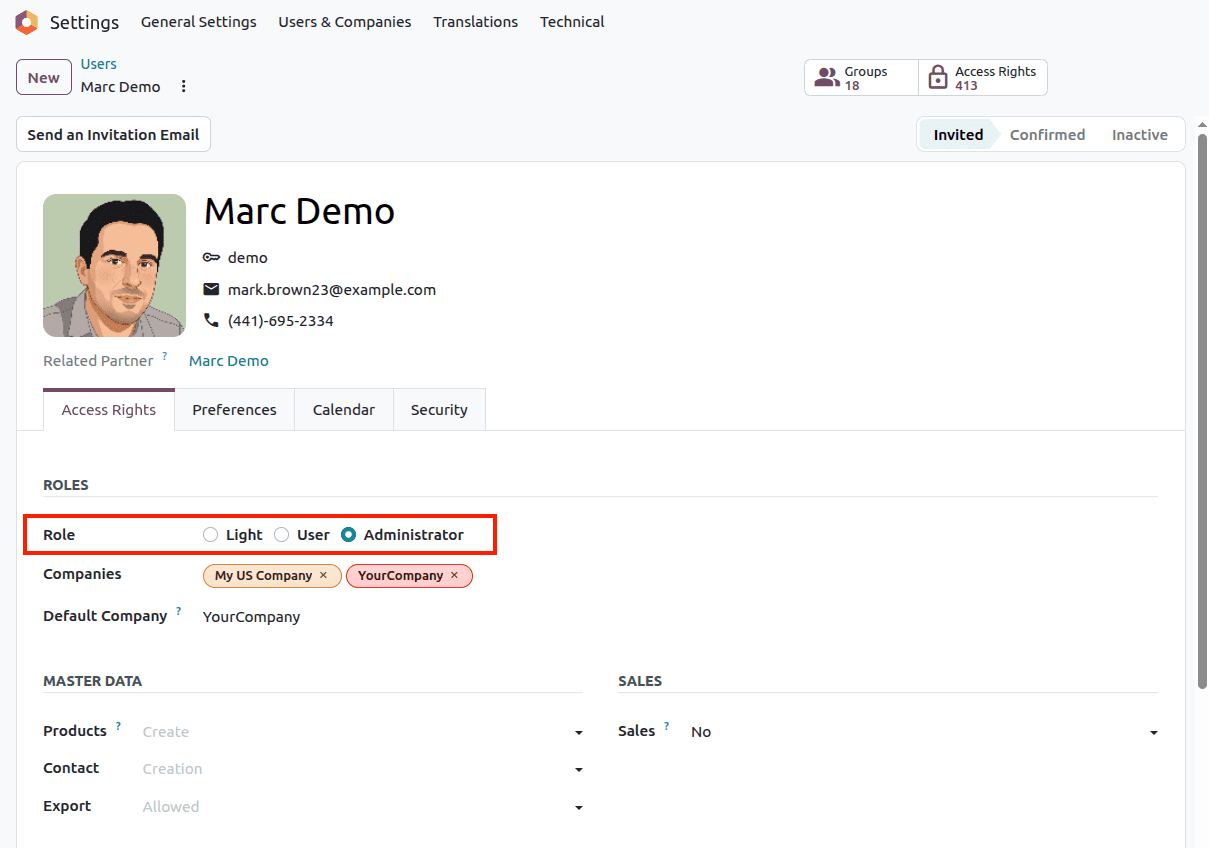This screenshot has width=1209, height=848.
Task: Set the status to Invited
Action: tap(958, 135)
